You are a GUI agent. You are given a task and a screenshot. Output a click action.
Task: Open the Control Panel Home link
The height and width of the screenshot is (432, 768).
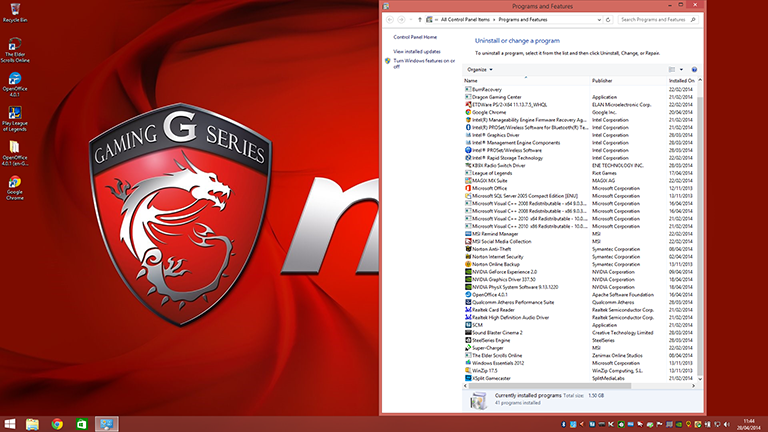tap(415, 37)
